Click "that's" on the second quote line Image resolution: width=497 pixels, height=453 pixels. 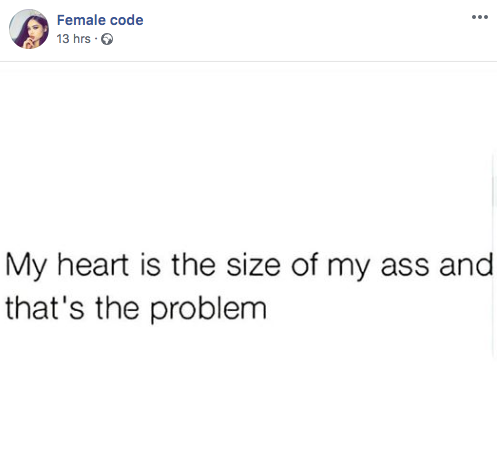tap(45, 308)
